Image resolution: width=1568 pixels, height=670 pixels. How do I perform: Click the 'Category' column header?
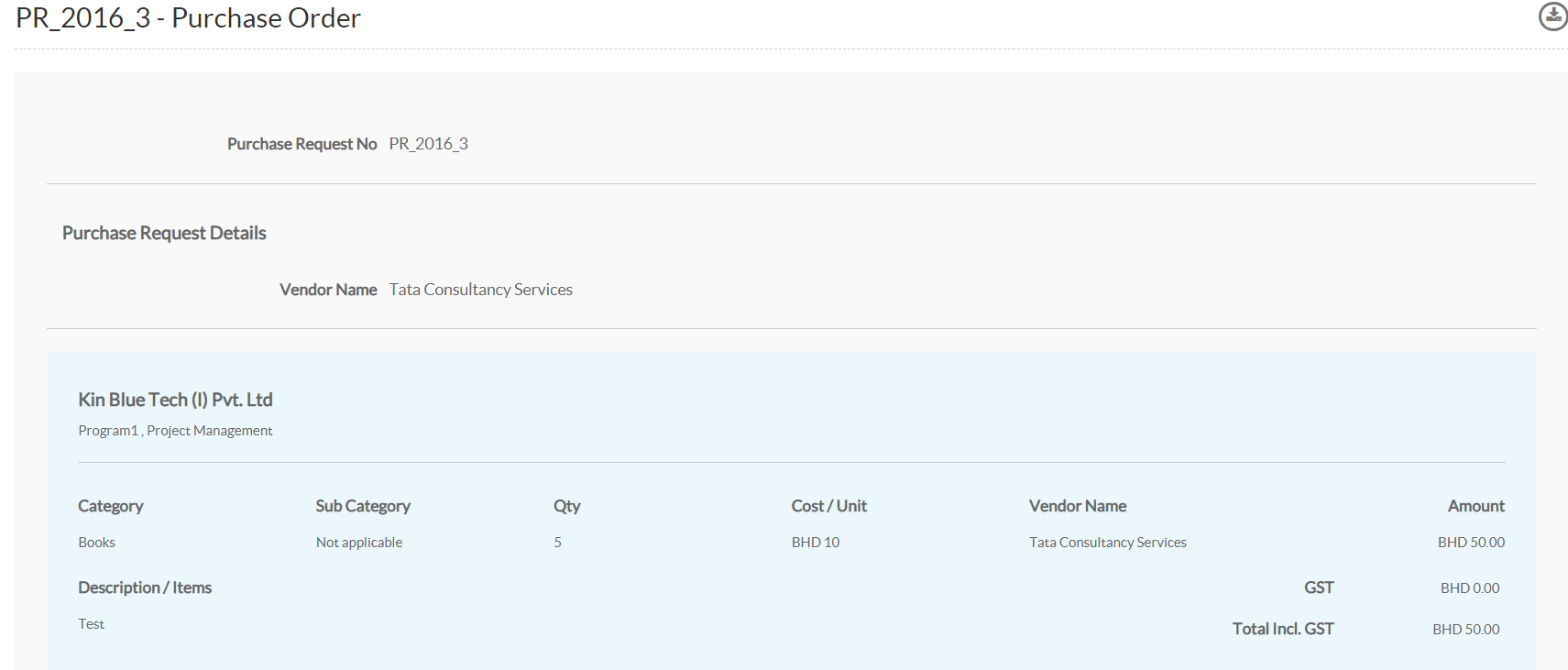point(111,506)
